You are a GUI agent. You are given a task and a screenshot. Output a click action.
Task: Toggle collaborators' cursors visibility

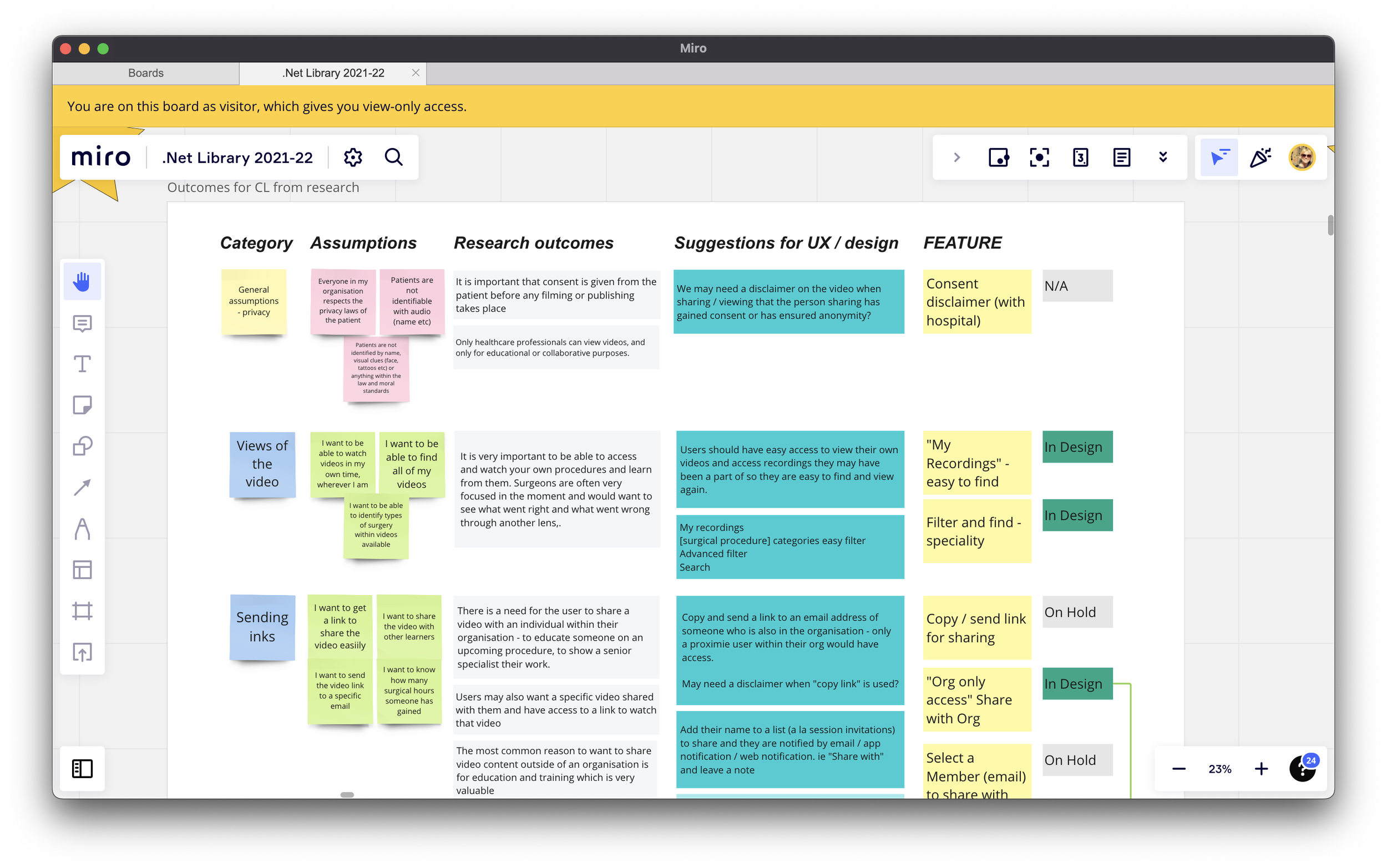[1219, 158]
